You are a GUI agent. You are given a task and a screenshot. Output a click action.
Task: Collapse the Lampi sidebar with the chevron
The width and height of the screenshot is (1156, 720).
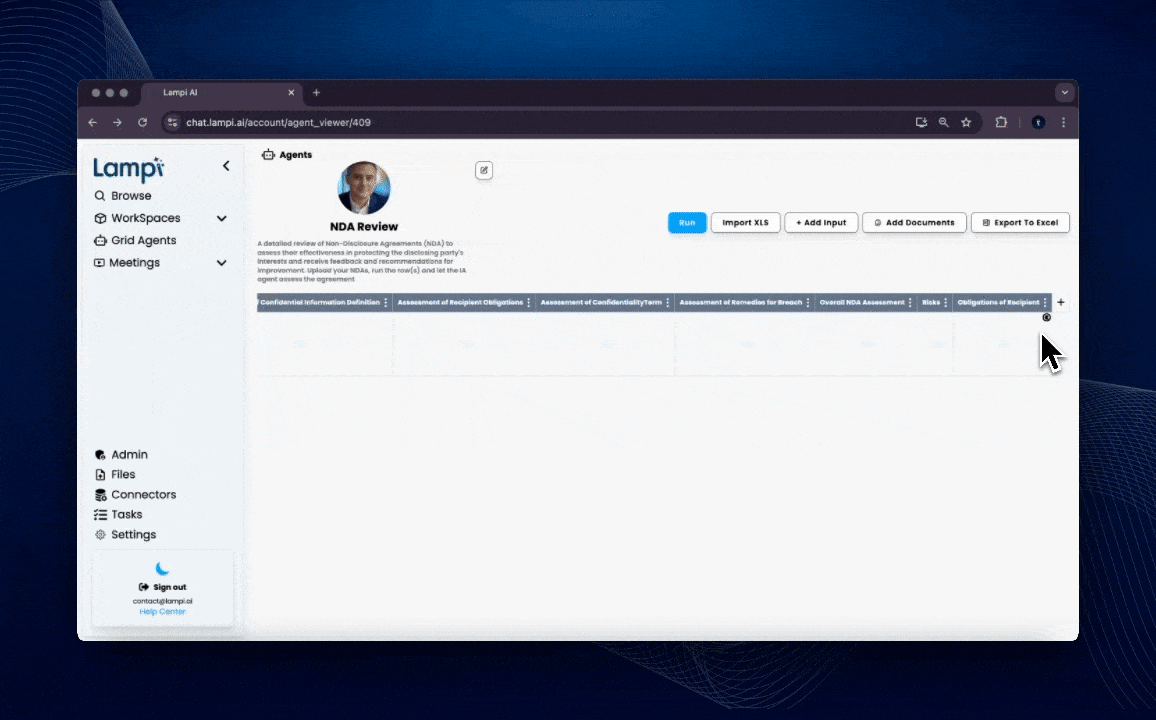226,166
